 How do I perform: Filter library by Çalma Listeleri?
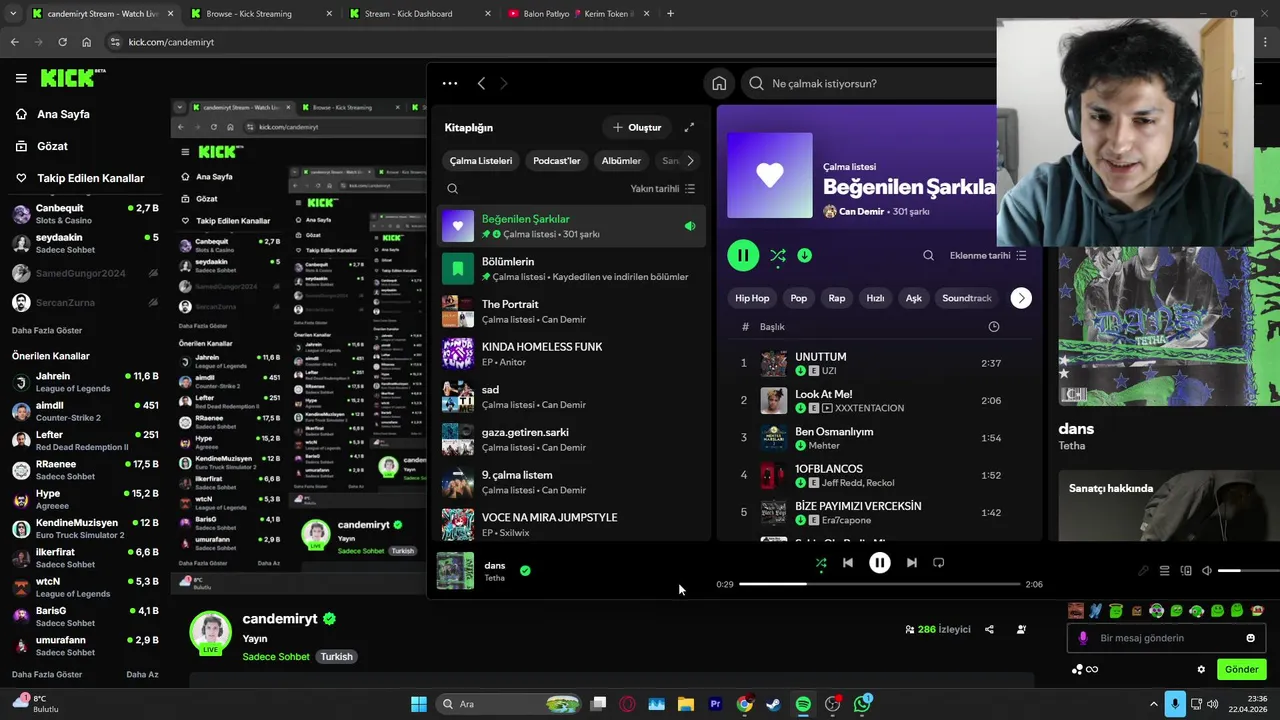point(481,161)
